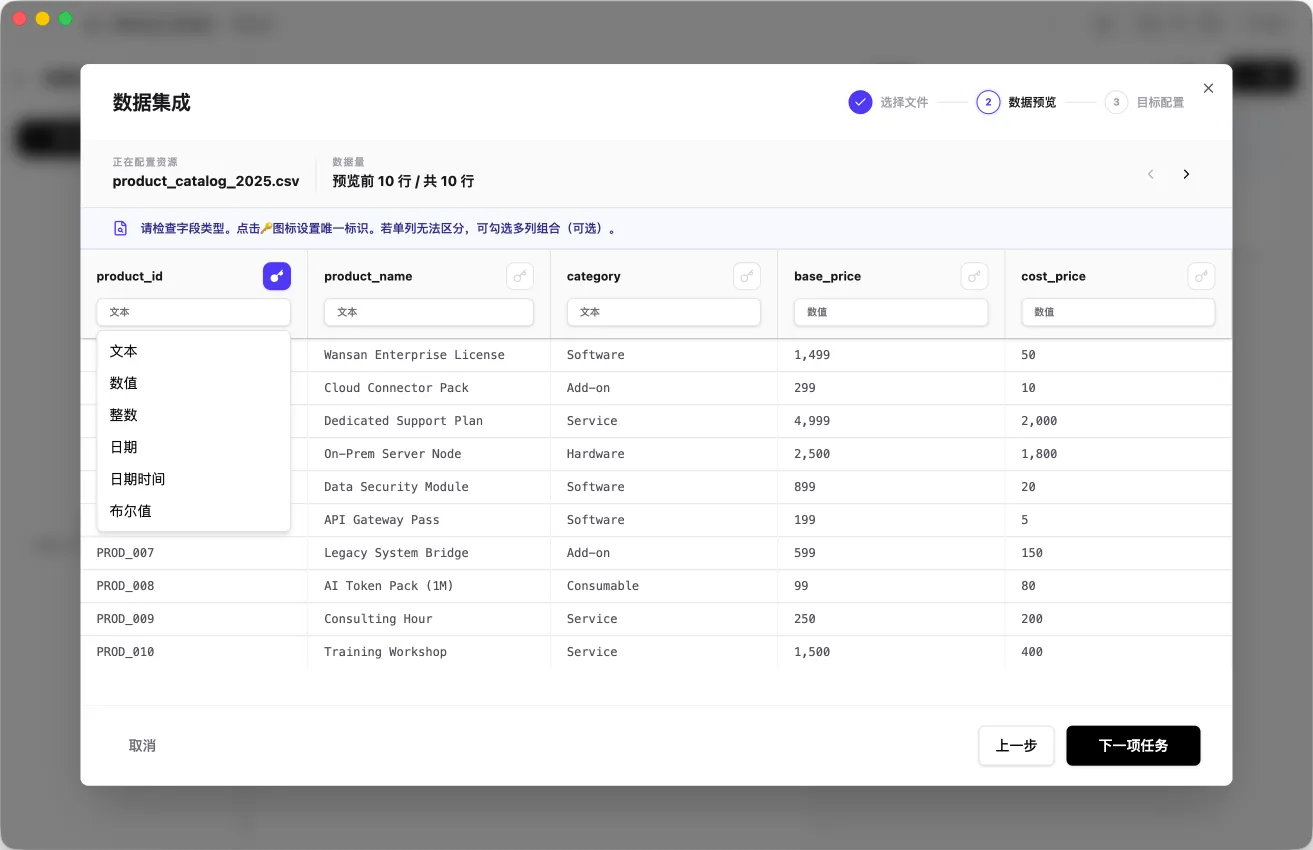The height and width of the screenshot is (850, 1313).
Task: Set product_name column as unique key
Action: tap(519, 277)
